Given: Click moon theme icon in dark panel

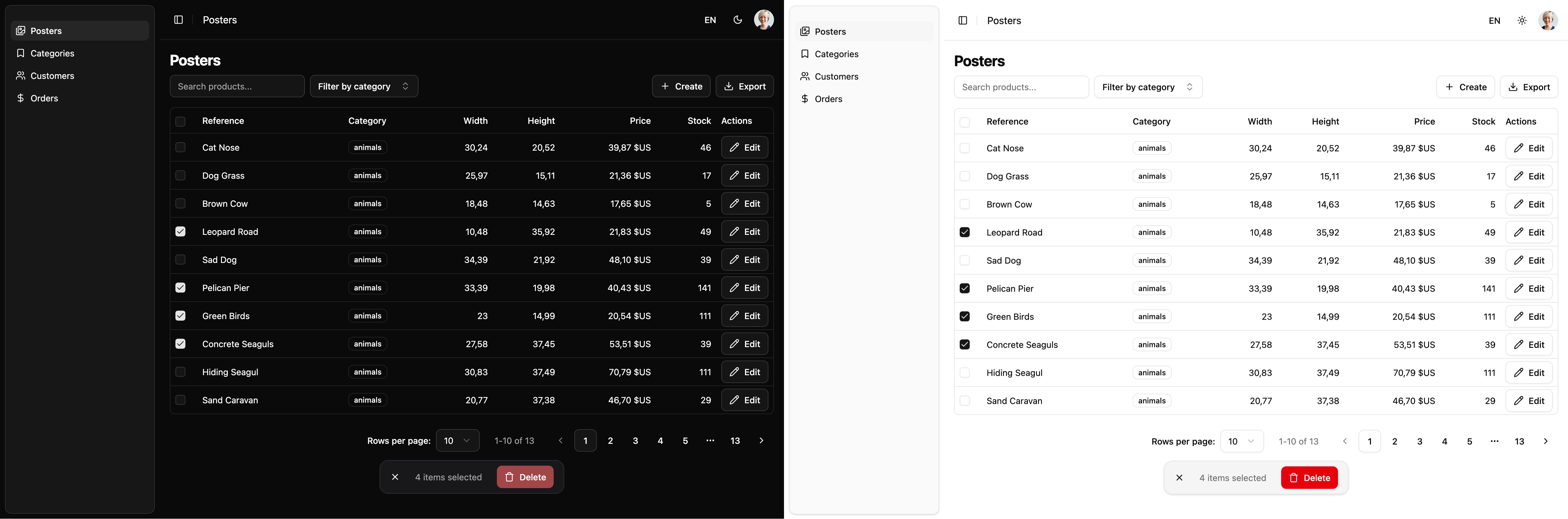Looking at the screenshot, I should click(x=738, y=20).
